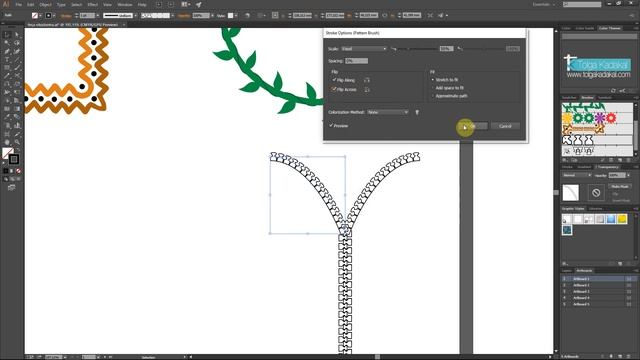
Task: Switch to the Transparency tab
Action: [608, 167]
